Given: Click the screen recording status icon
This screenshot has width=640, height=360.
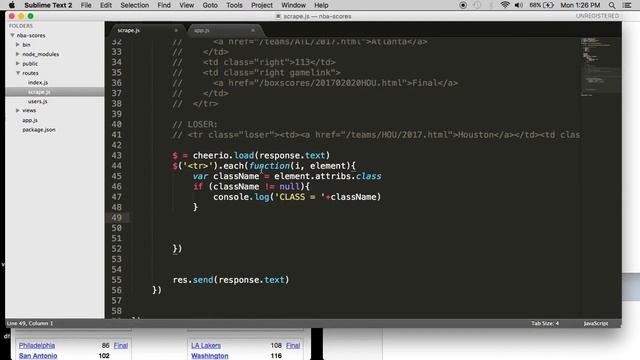Looking at the screenshot, I should pos(463,5).
